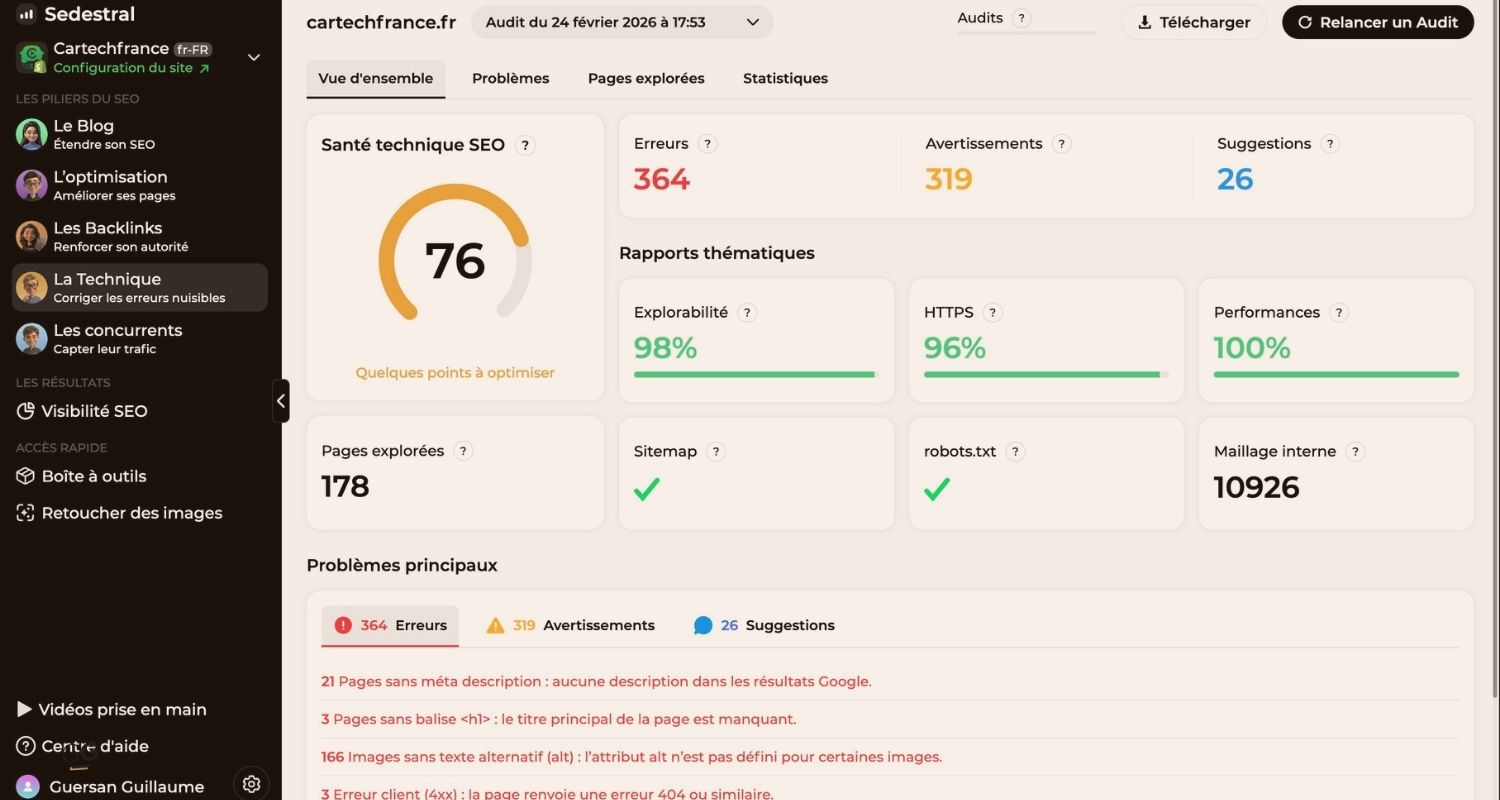This screenshot has height=800, width=1500.
Task: Open Visibilité SEO results
Action: 97,411
